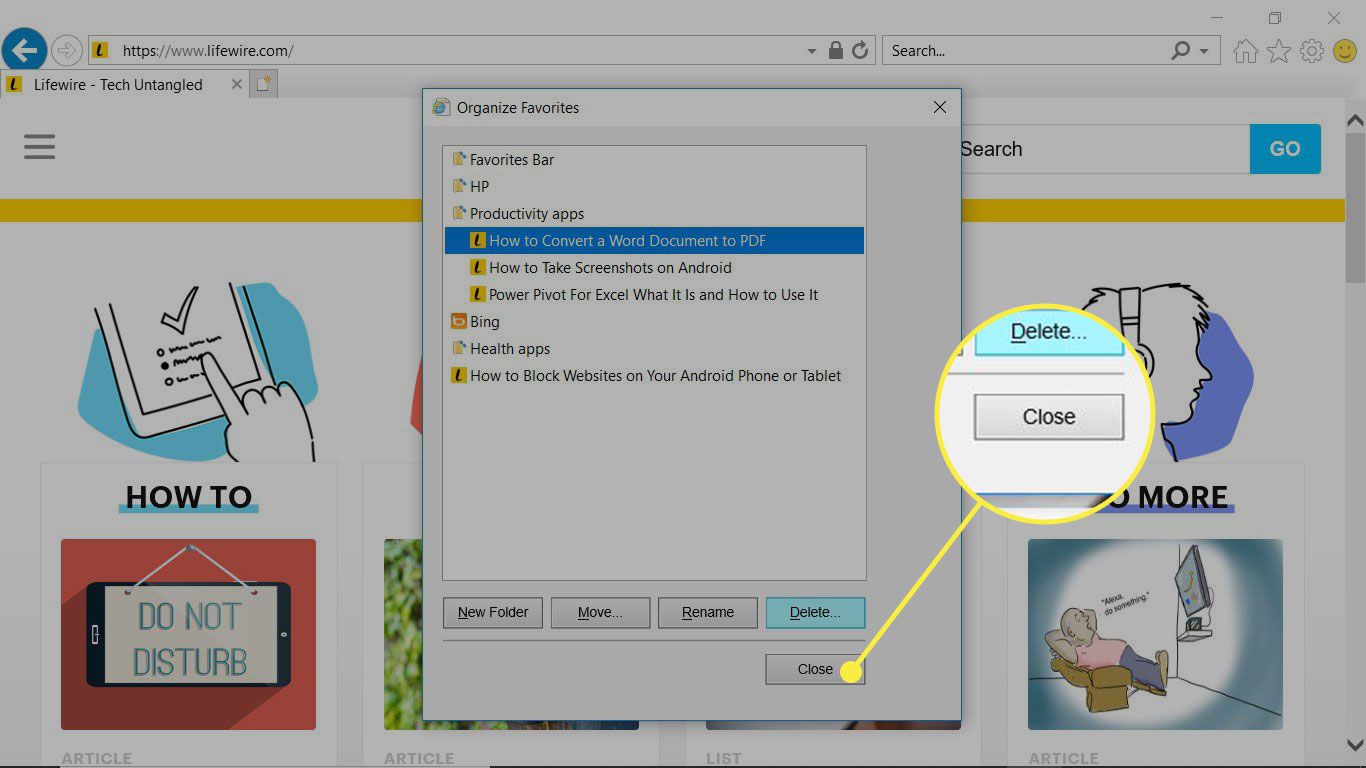Click the Lifewire page Search field
Image resolution: width=1366 pixels, height=768 pixels.
(1104, 149)
